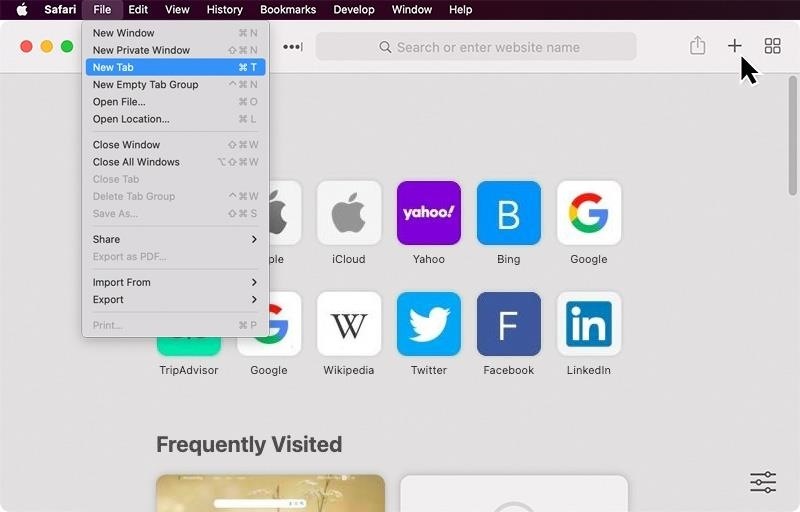The width and height of the screenshot is (800, 512).
Task: Open the second Frequently Visited thumbnail
Action: click(x=514, y=493)
